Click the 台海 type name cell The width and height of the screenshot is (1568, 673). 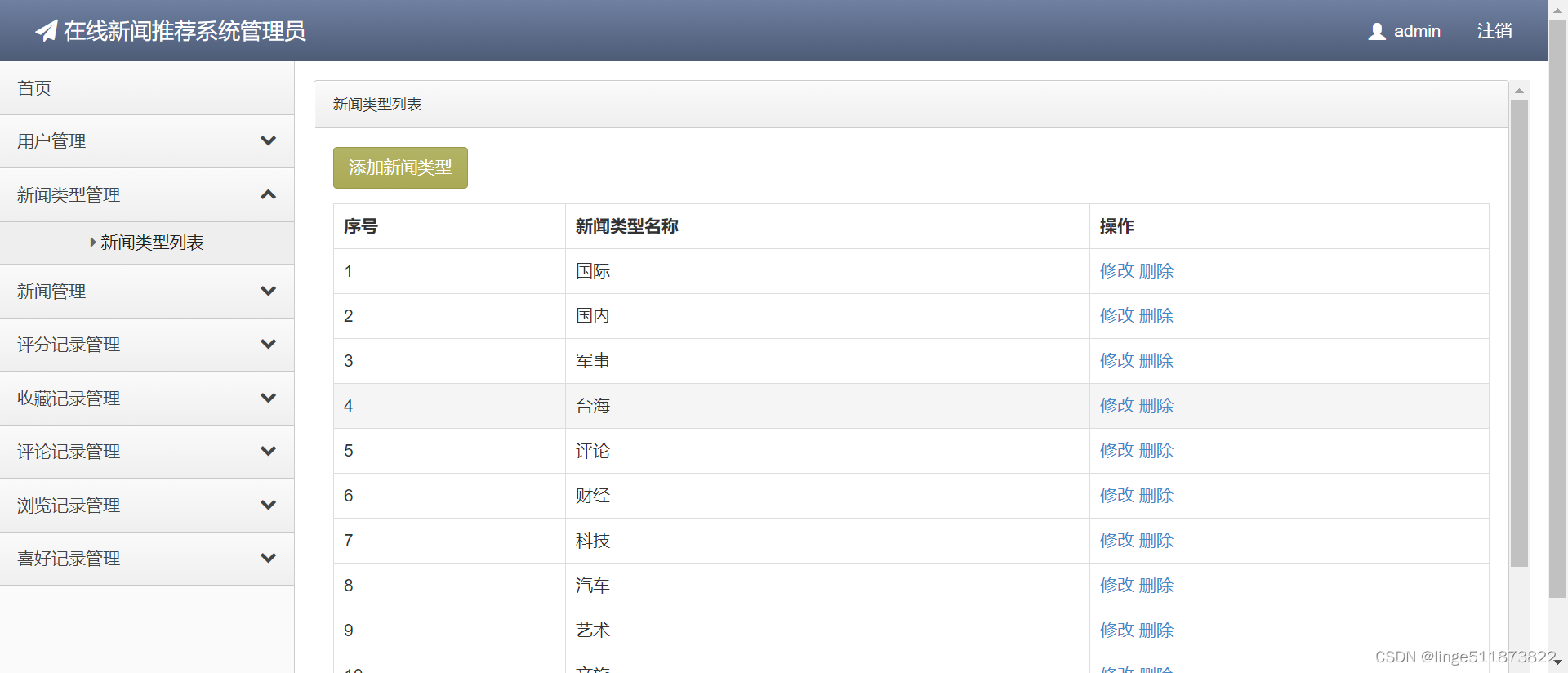[x=827, y=406]
